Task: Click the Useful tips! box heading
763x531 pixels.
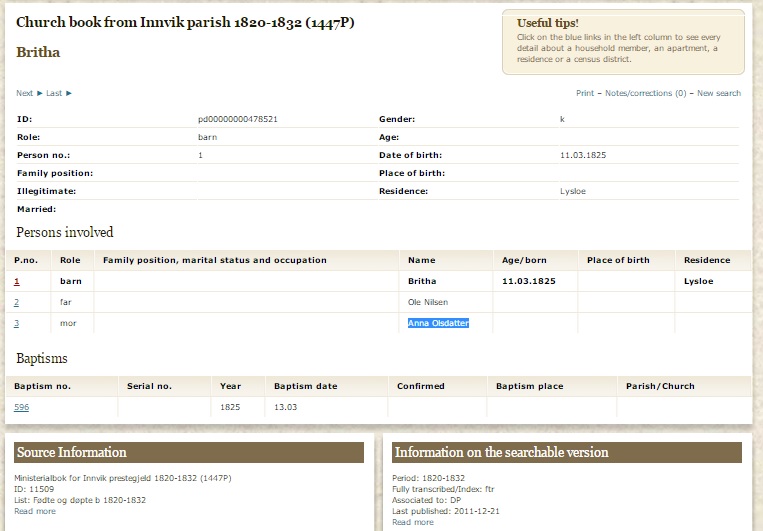Action: 547,23
